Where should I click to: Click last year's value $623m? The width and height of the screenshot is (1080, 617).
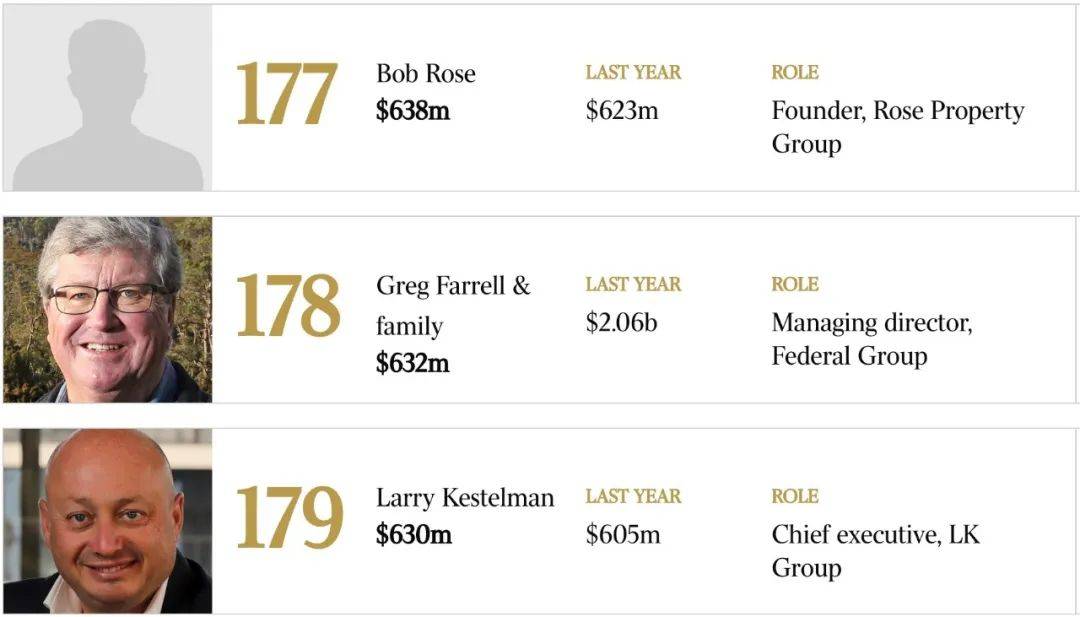click(x=622, y=111)
